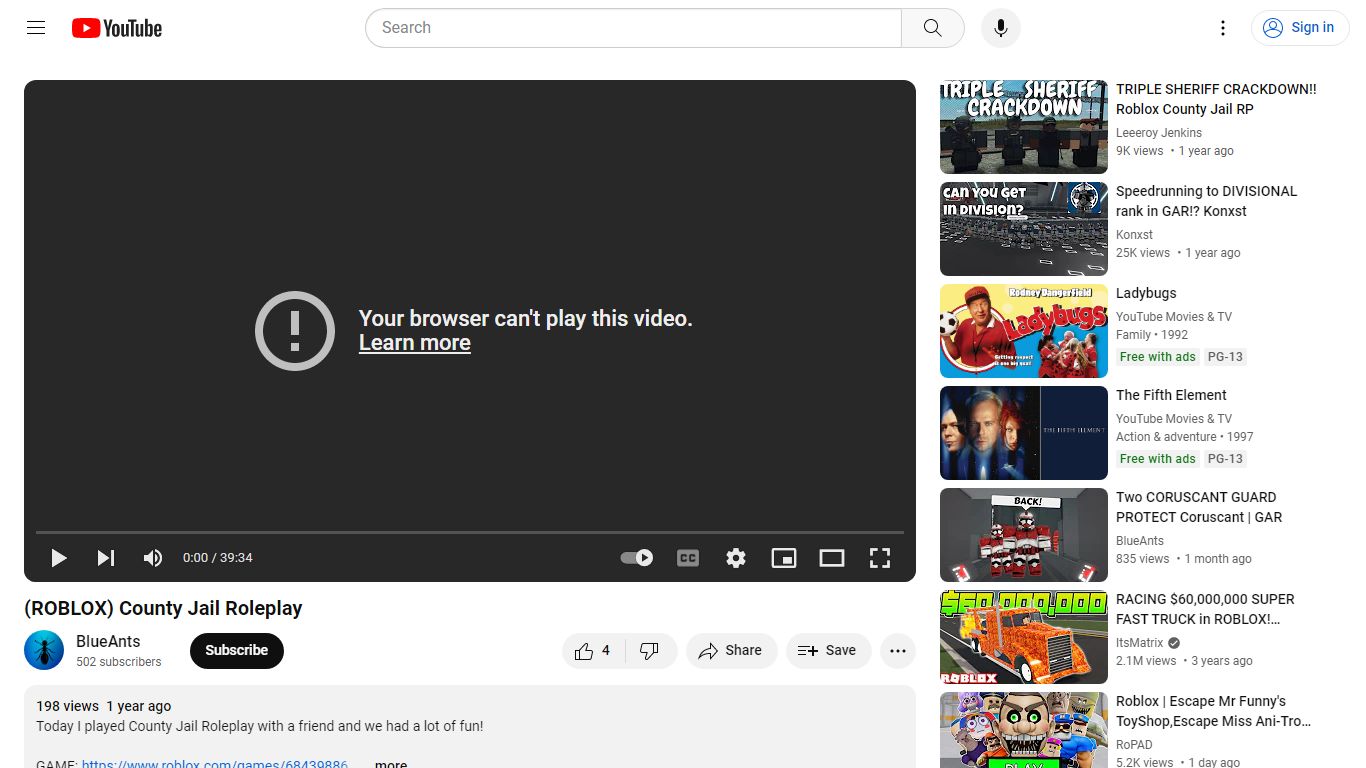Open The Fifth Element title link
Viewport: 1366px width, 768px height.
1171,395
